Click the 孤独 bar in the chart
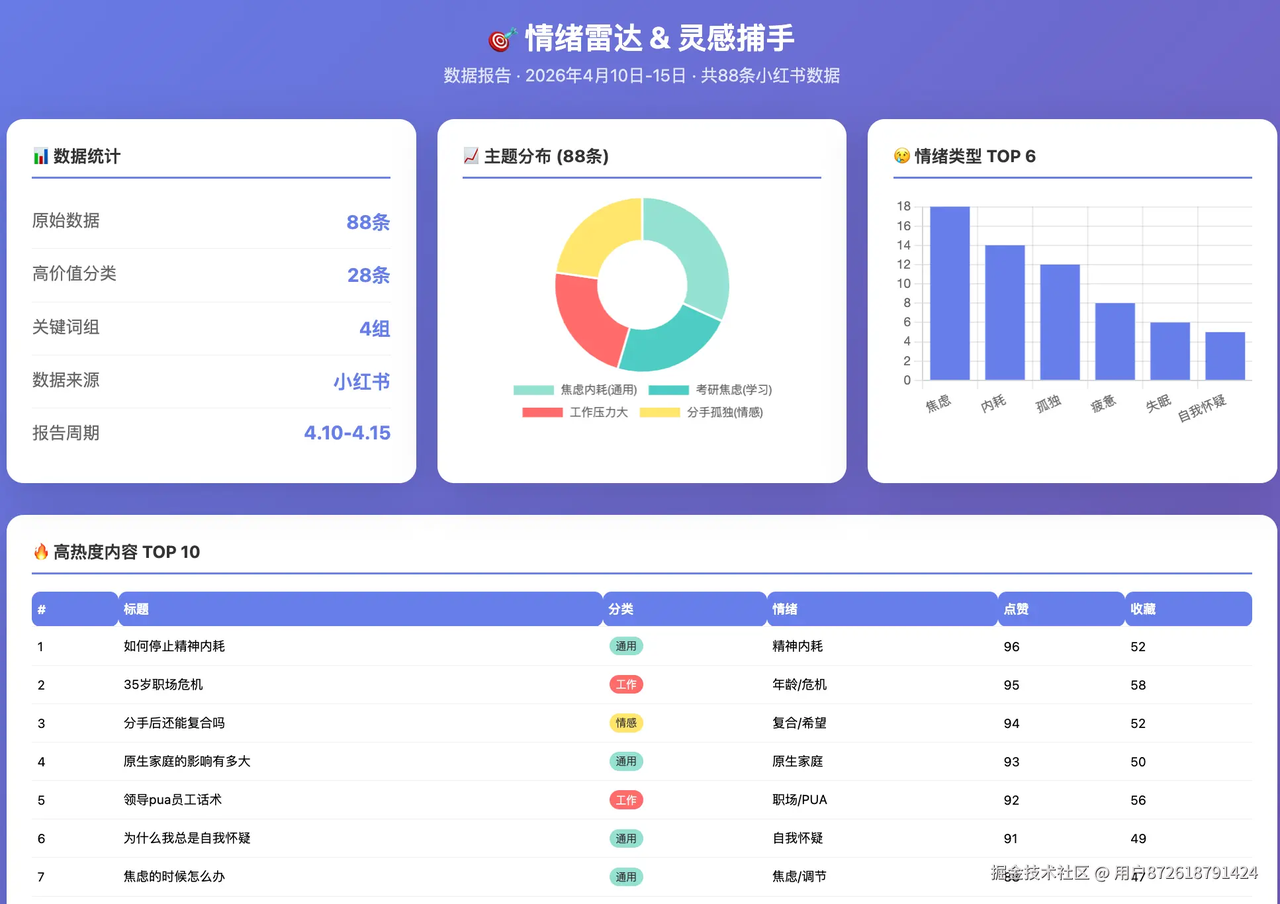This screenshot has width=1280, height=904. (x=1060, y=322)
